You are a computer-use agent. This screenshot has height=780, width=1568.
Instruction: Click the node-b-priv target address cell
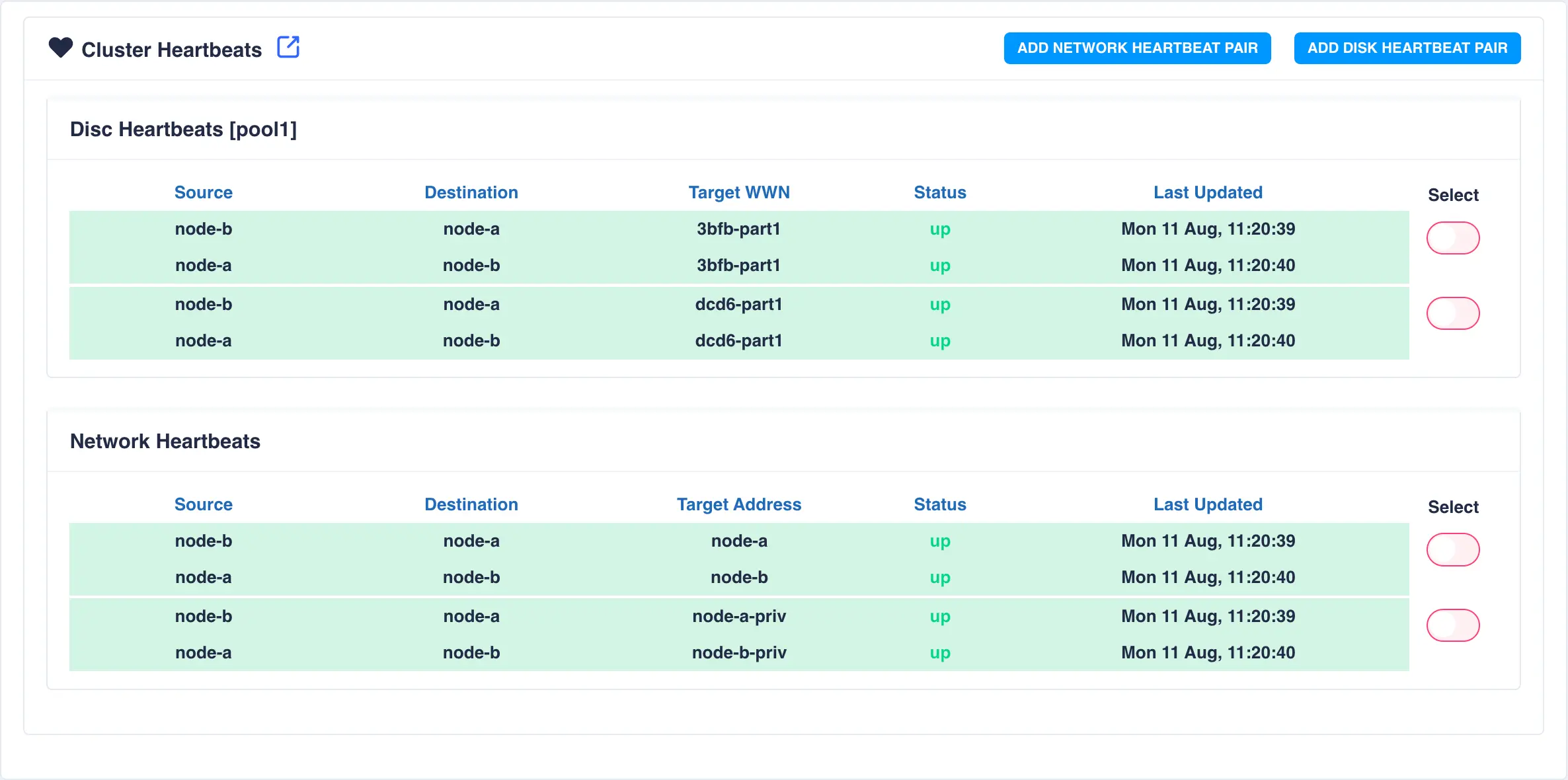click(x=738, y=652)
